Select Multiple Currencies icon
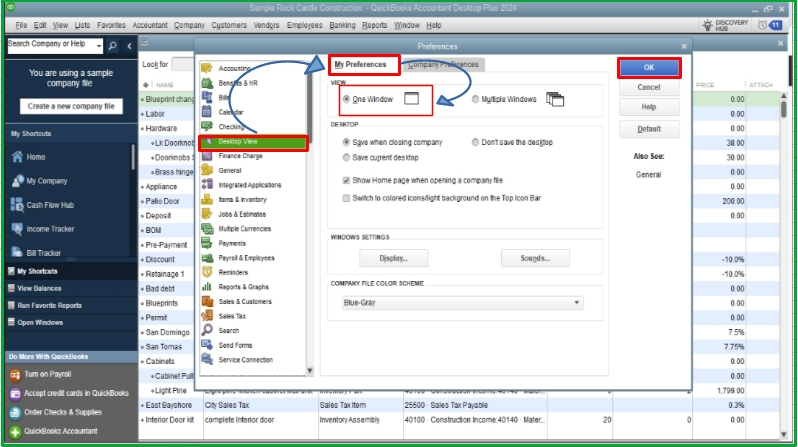 [207, 229]
